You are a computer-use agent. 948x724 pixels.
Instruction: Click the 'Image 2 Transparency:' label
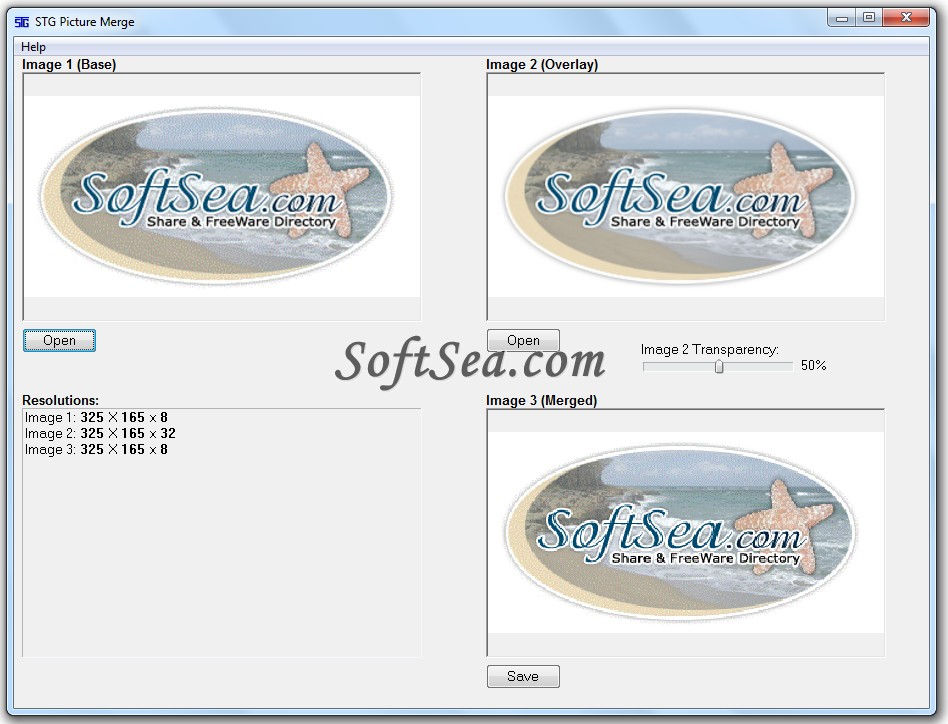tap(710, 349)
